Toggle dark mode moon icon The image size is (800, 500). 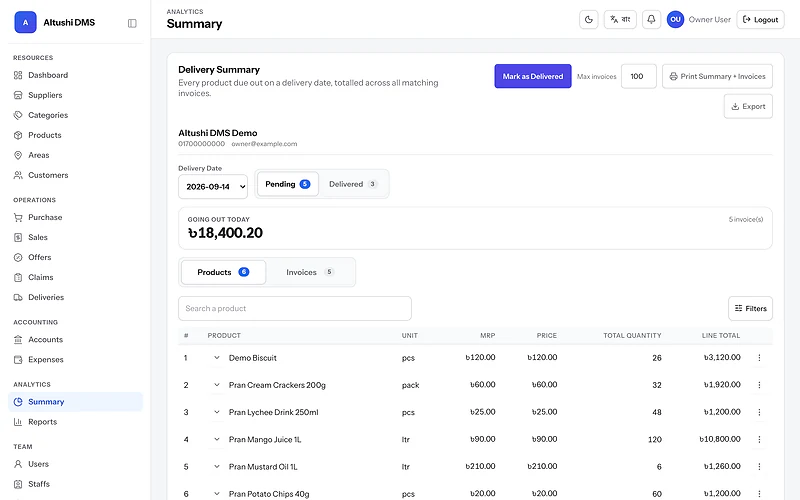(x=589, y=20)
